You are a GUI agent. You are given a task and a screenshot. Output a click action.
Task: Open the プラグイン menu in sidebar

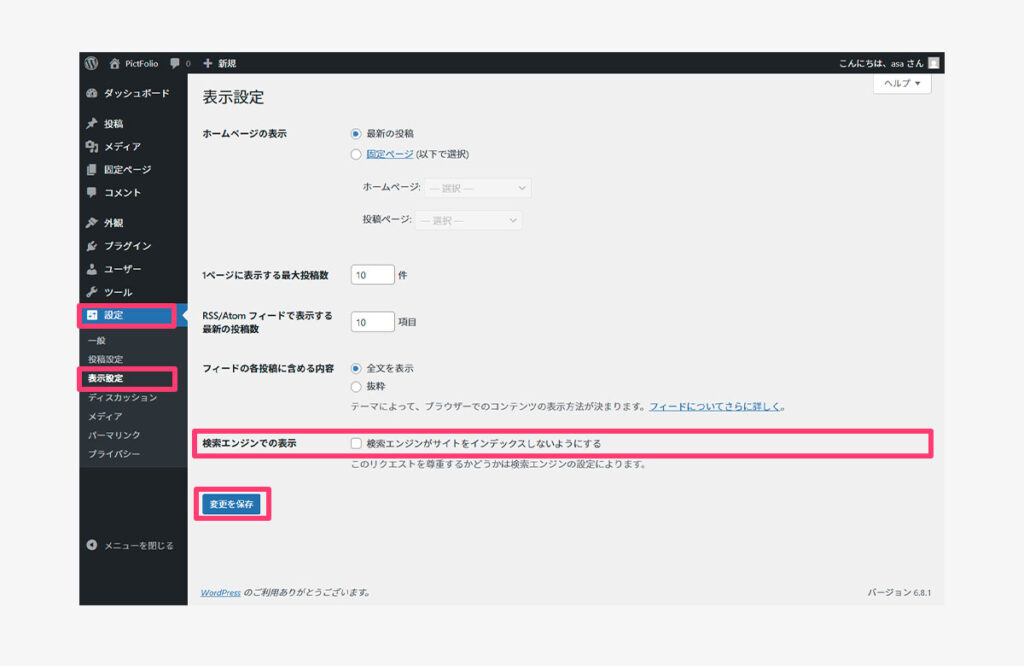pos(127,246)
